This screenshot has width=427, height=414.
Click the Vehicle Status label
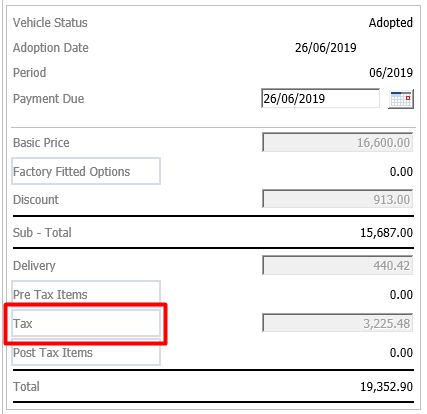[x=50, y=23]
